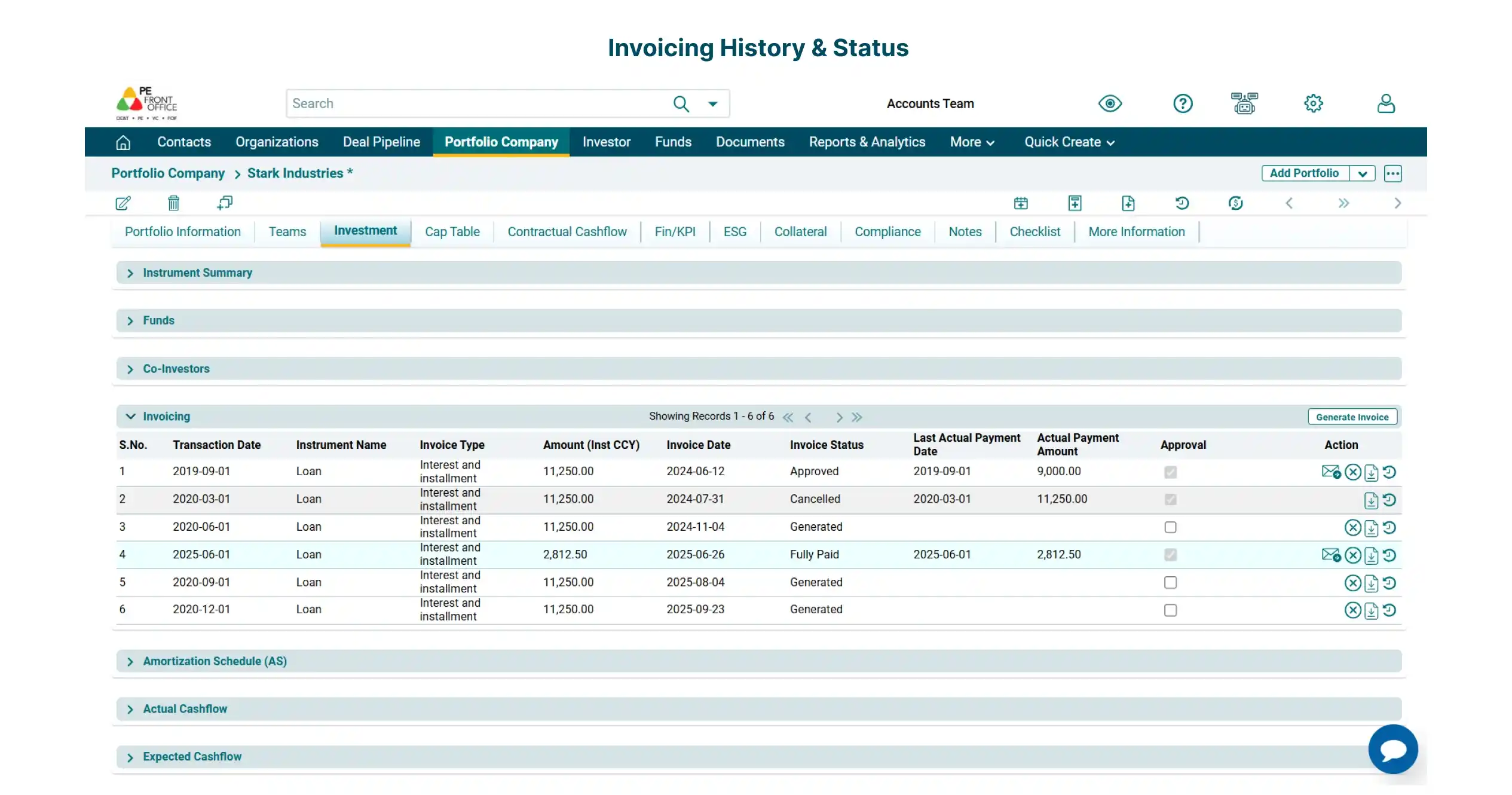Click the double-chevron skip icon in toolbar

[1343, 203]
